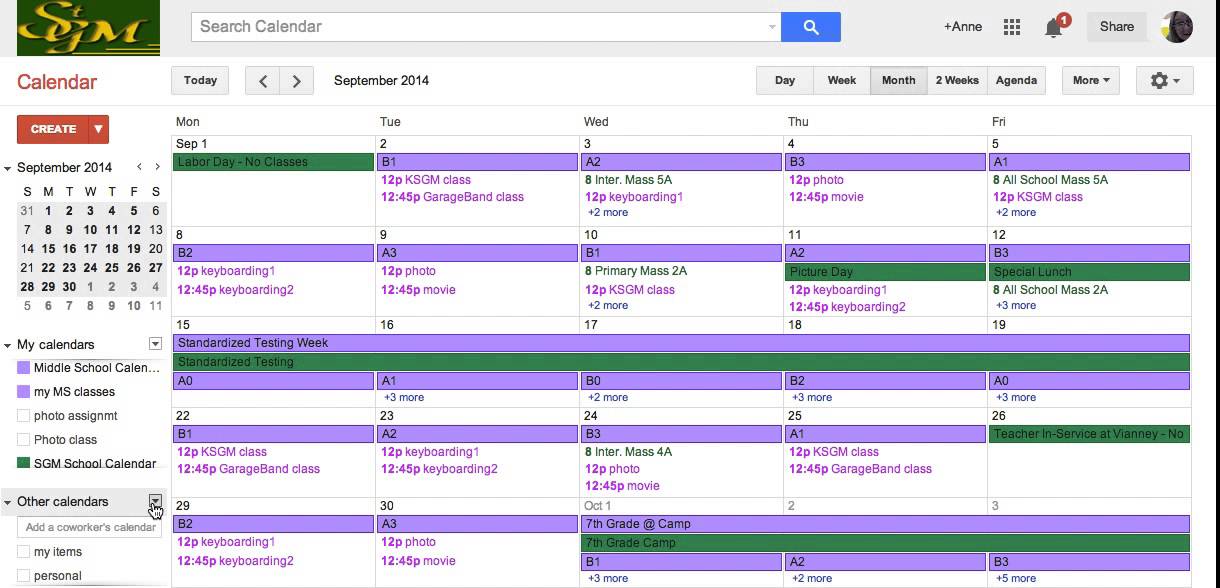Click the blue search magnifier button
This screenshot has width=1220, height=588.
point(810,27)
